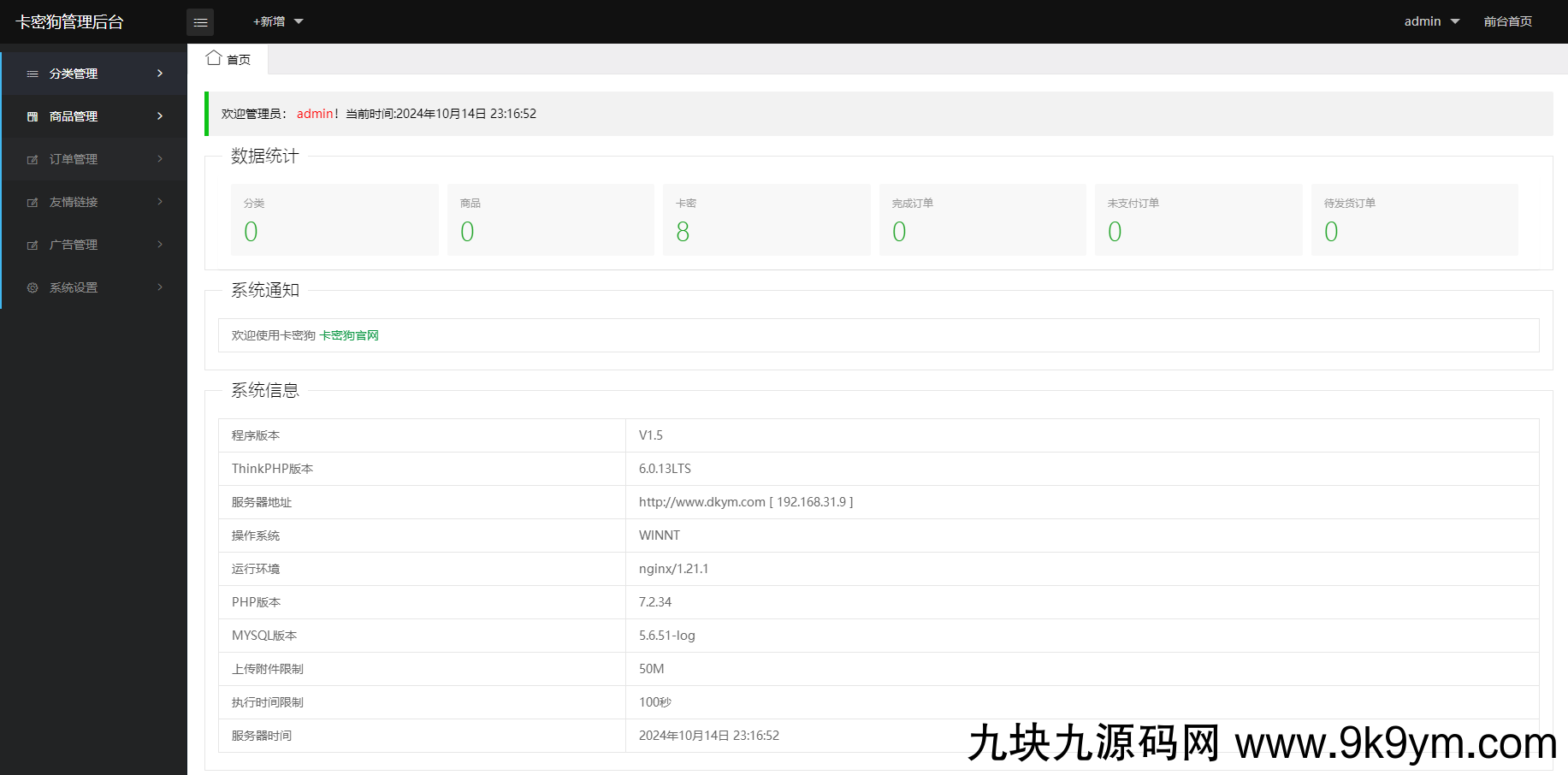Click the 待发货订单 statistic card
This screenshot has height=775, width=1568.
point(1414,220)
